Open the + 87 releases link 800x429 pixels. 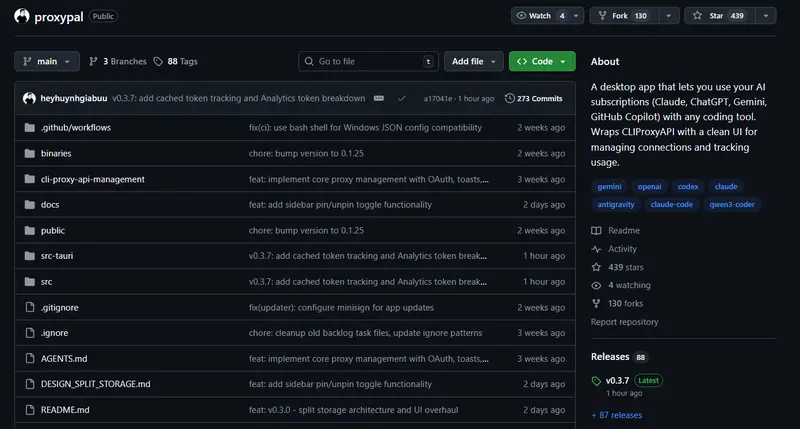[616, 415]
